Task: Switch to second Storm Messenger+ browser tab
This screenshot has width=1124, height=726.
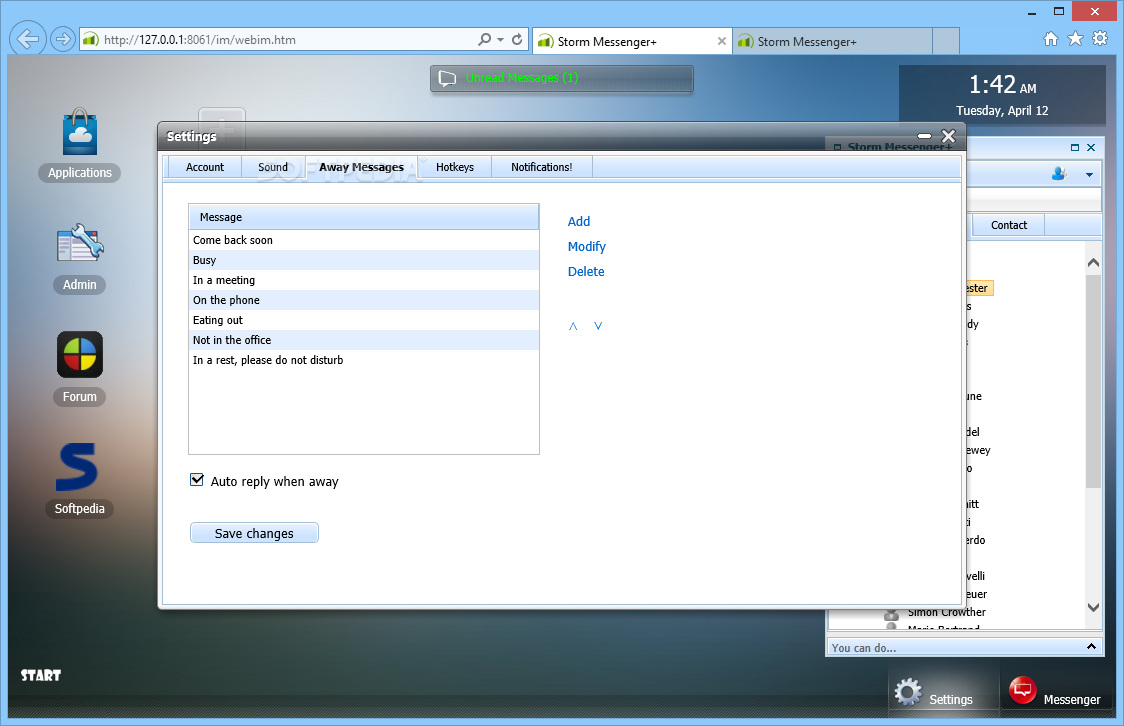Action: 833,42
